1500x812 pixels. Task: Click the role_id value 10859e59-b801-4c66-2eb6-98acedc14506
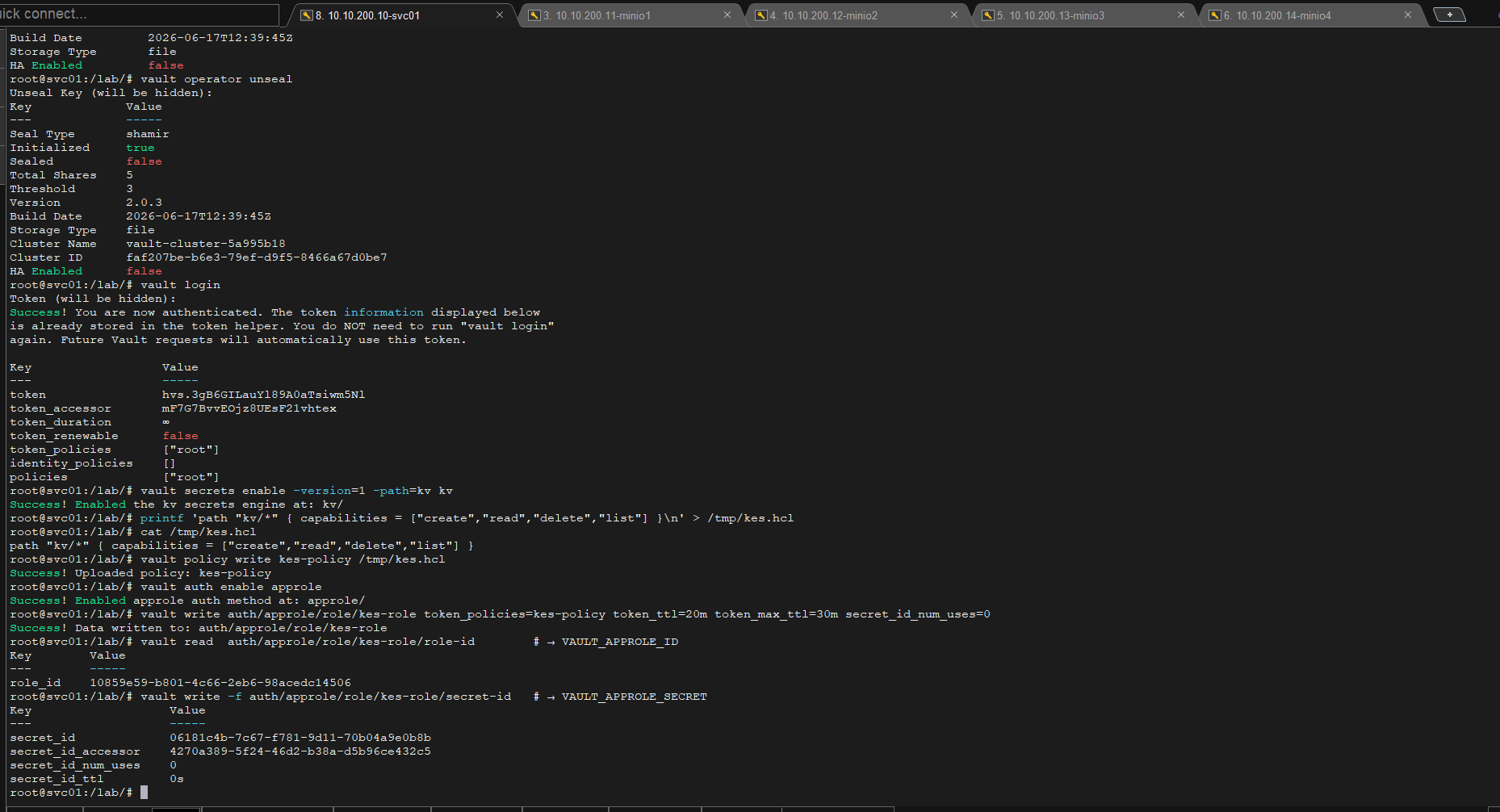coord(220,683)
